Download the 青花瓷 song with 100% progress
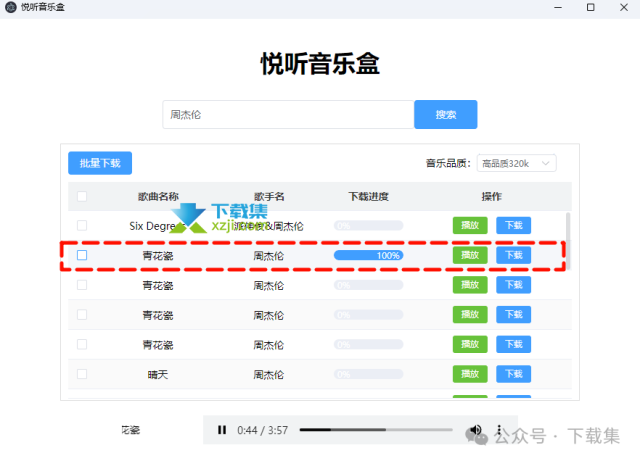Screen dimensions: 640x461 click(x=513, y=255)
